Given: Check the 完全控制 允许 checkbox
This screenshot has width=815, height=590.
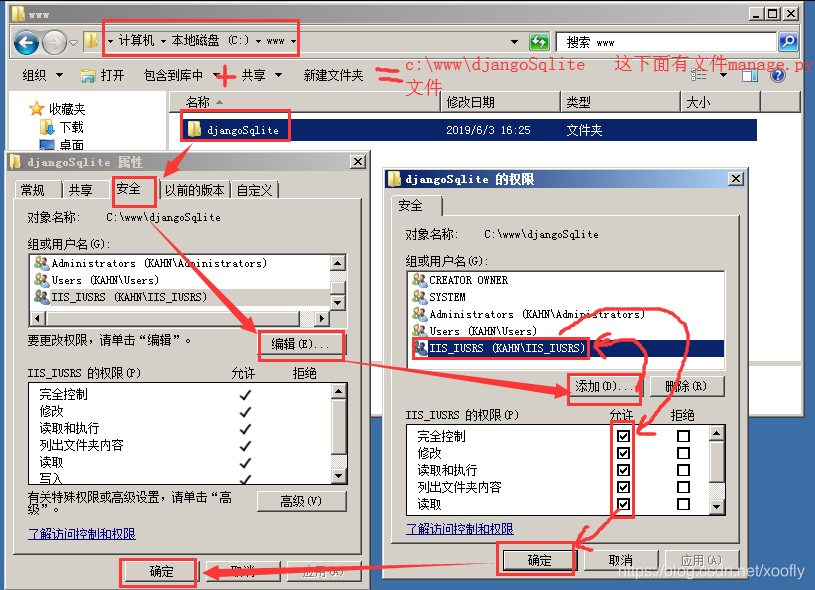Looking at the screenshot, I should click(622, 436).
